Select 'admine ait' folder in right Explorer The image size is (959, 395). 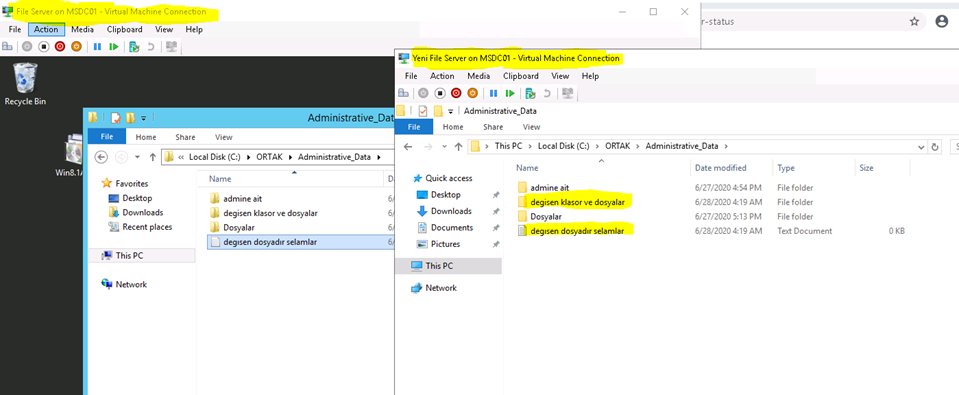pyautogui.click(x=549, y=188)
